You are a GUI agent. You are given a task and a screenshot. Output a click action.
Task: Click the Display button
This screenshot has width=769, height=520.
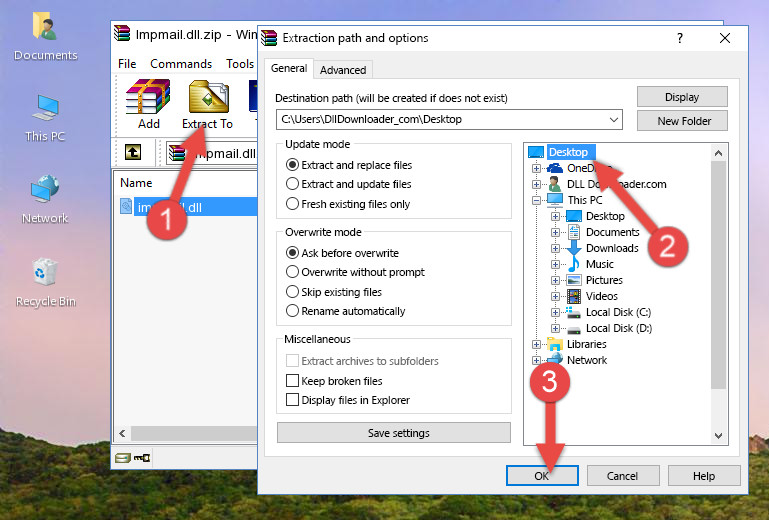point(682,97)
